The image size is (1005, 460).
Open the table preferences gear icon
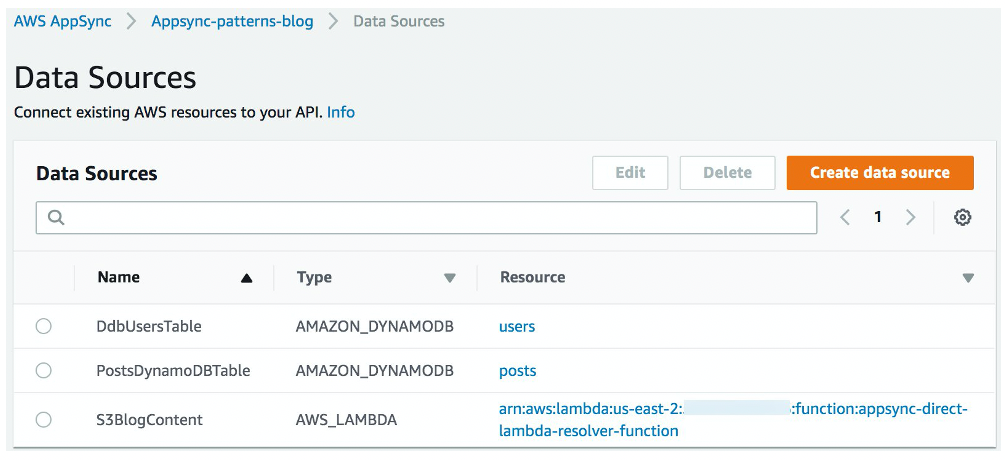click(x=962, y=217)
